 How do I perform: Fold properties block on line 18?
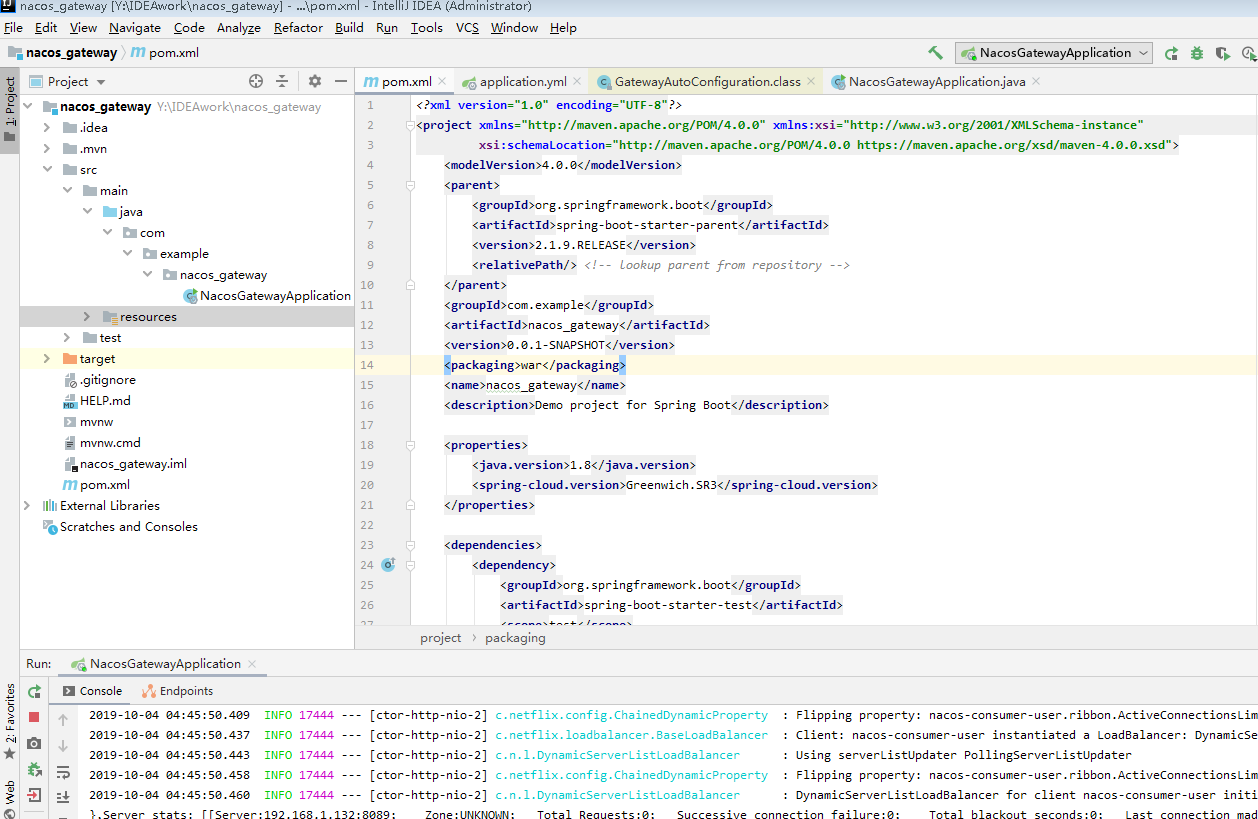(410, 445)
